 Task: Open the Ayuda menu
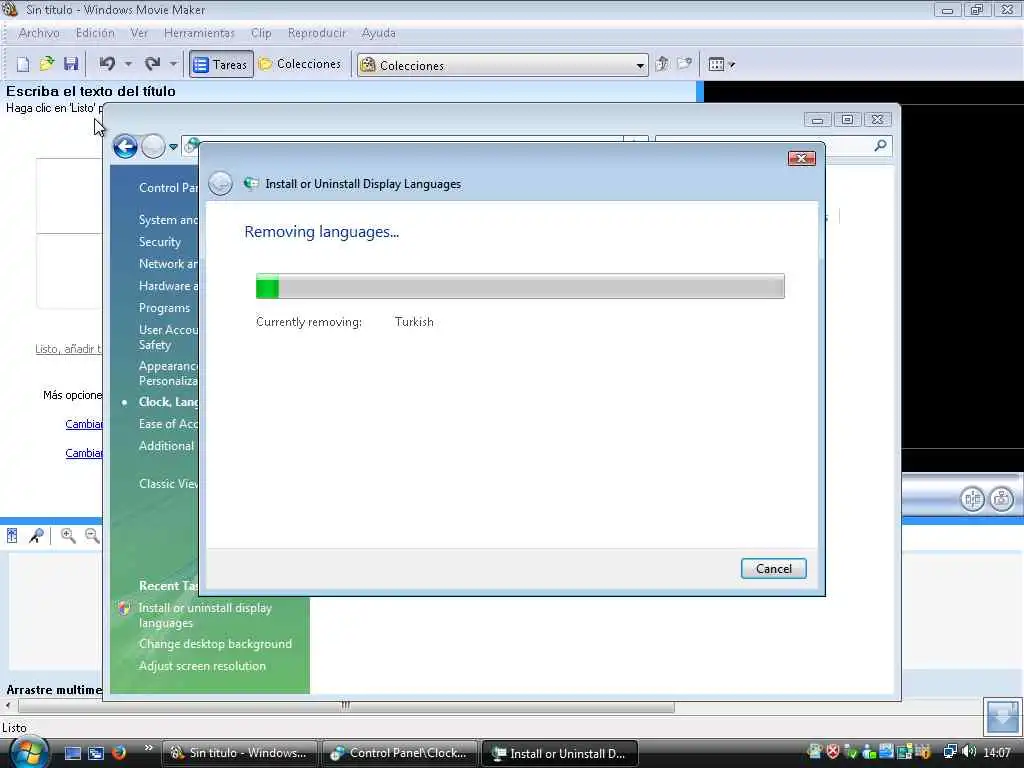coord(378,33)
